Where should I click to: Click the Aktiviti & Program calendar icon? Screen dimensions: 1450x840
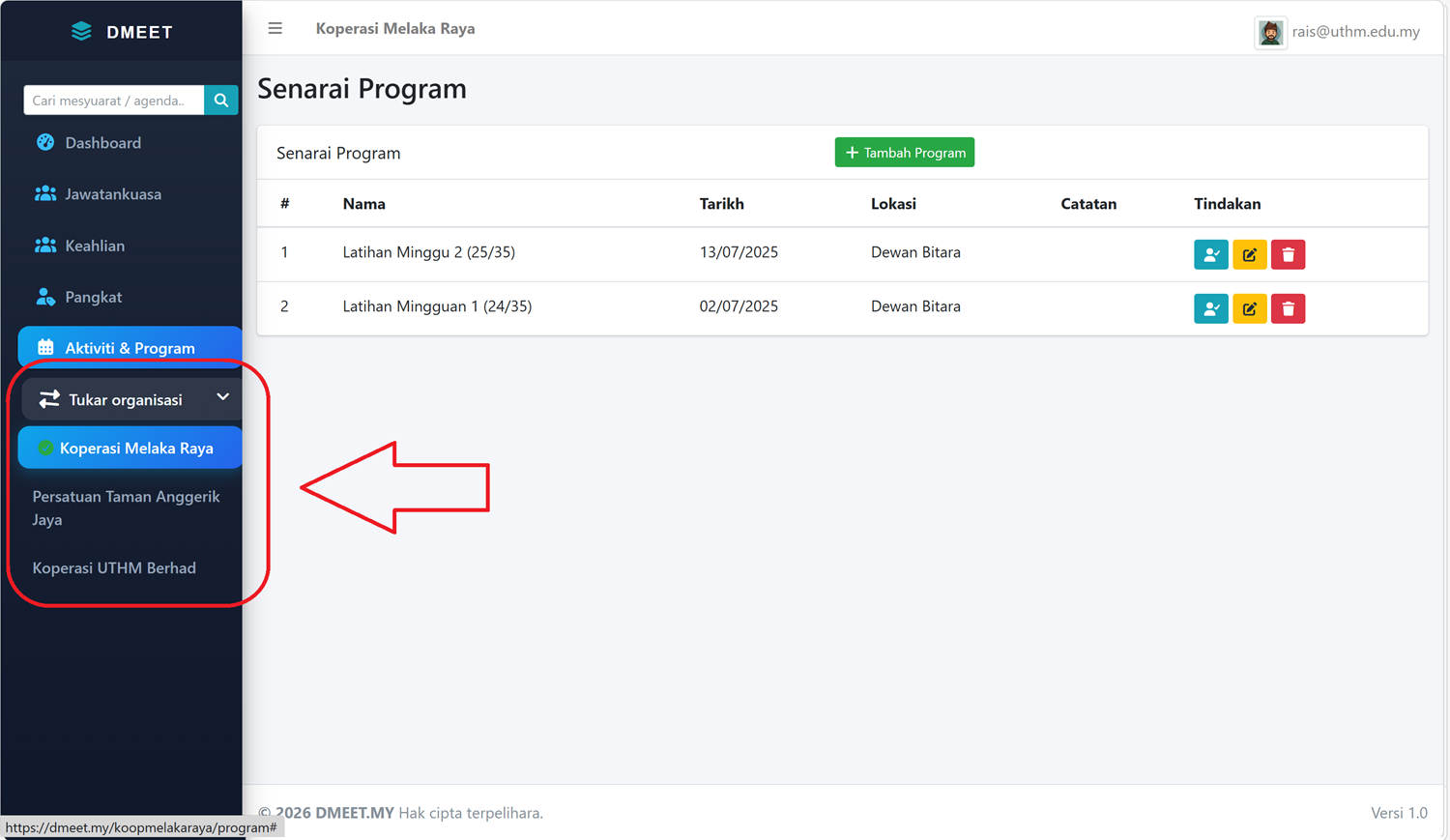[45, 347]
